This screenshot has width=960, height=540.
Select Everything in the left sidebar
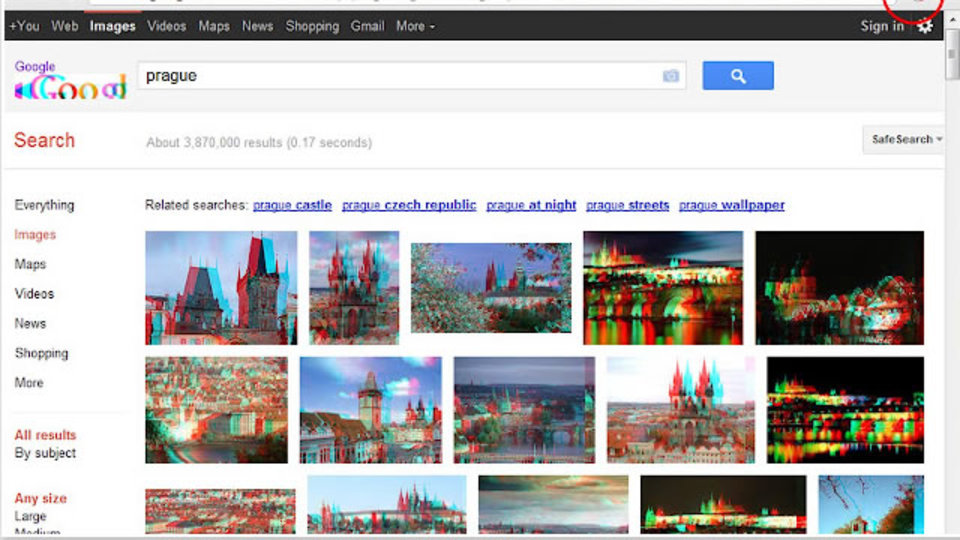[x=44, y=205]
